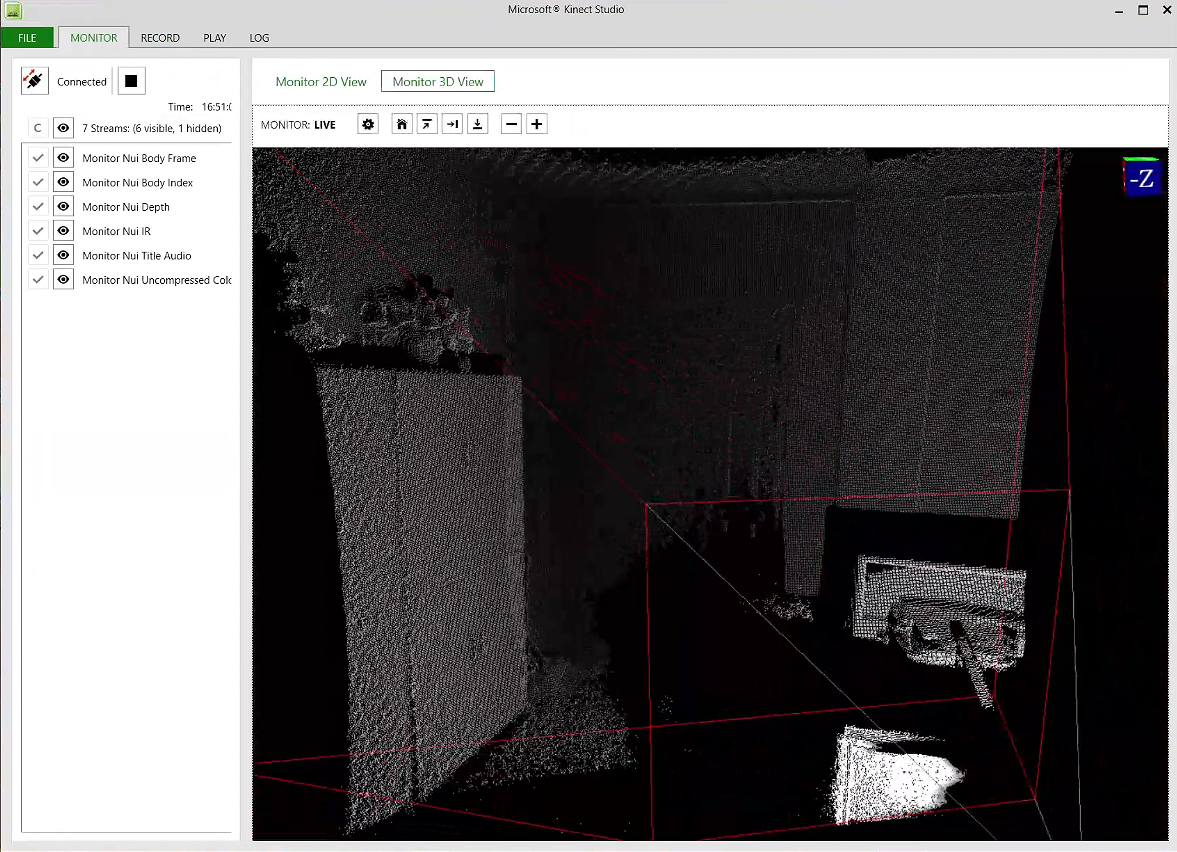Switch to the RECORD tab
The image size is (1177, 852).
(160, 38)
